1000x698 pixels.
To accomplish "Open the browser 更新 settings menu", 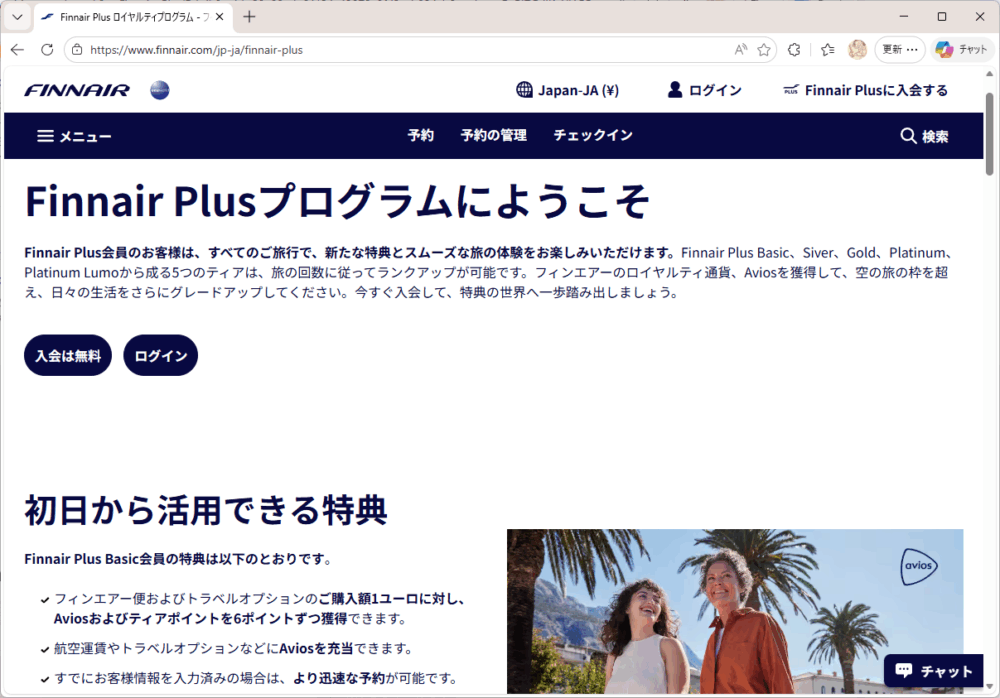I will tap(899, 49).
